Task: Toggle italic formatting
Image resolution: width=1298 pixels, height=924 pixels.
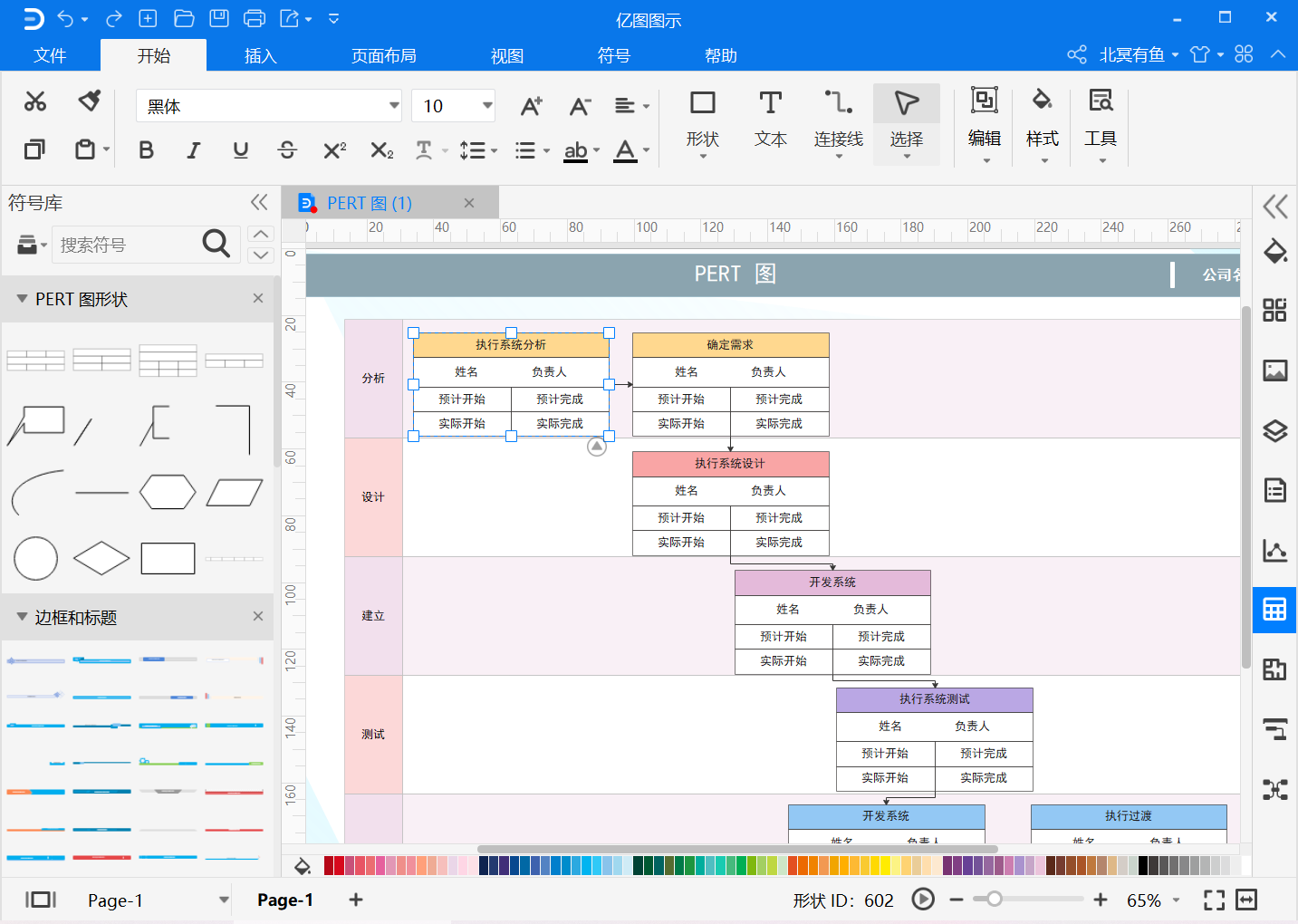Action: pyautogui.click(x=193, y=150)
